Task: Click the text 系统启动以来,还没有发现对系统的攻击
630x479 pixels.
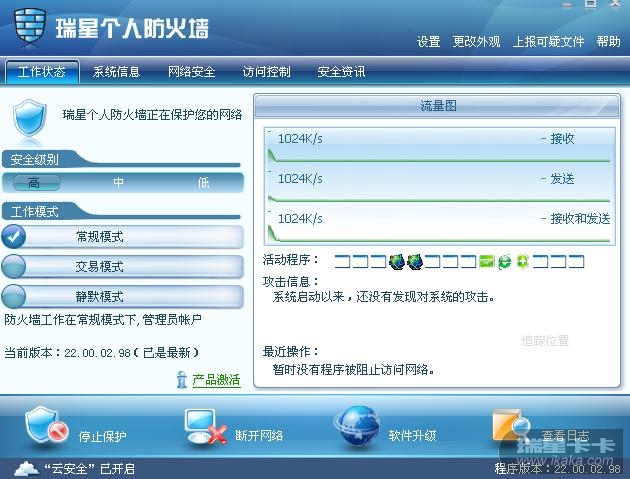Action: pyautogui.click(x=383, y=297)
